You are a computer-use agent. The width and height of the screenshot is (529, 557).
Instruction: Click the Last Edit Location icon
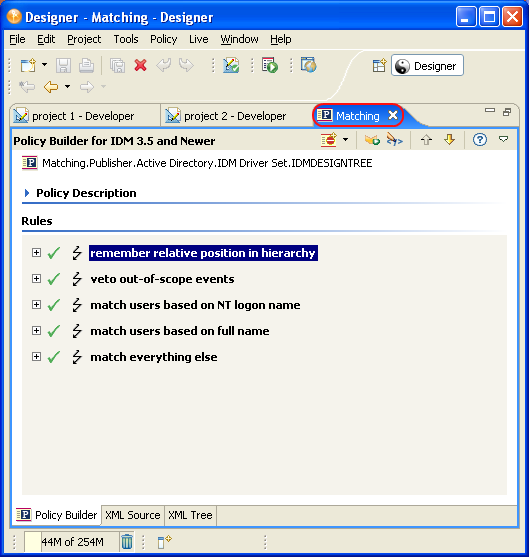(x=27, y=87)
